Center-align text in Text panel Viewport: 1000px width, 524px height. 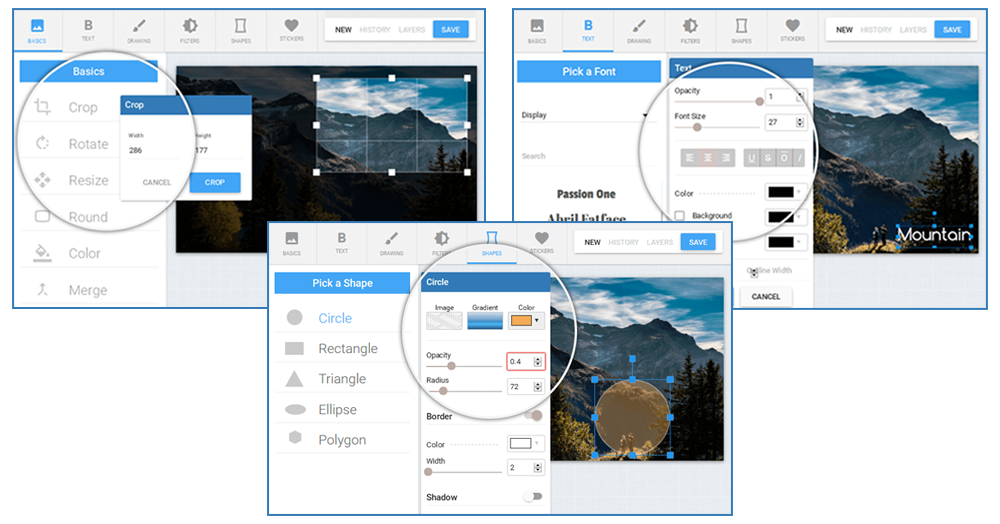point(708,157)
